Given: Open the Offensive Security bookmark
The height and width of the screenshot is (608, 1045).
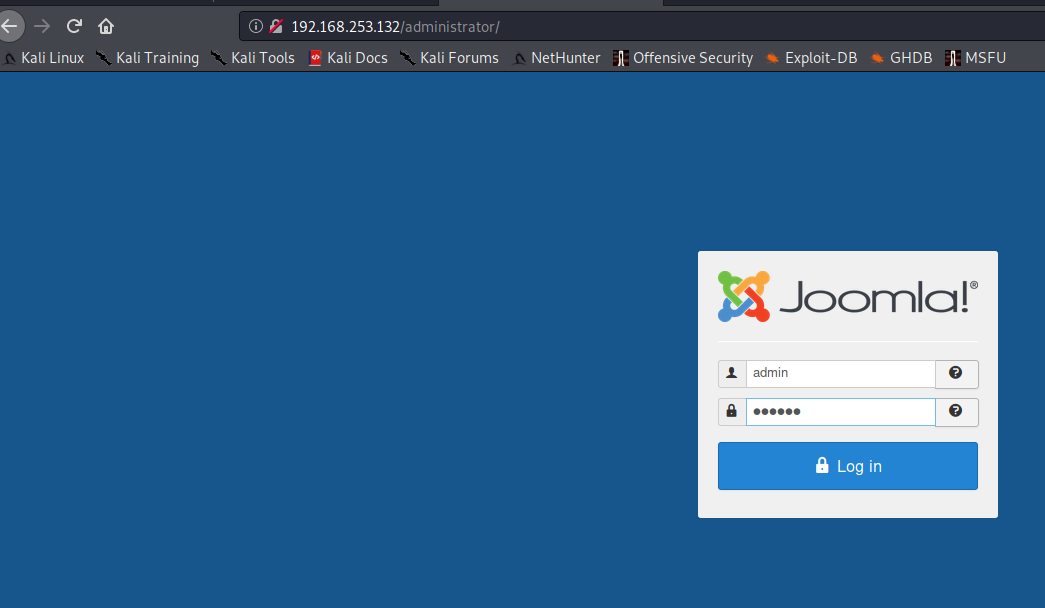Looking at the screenshot, I should click(x=683, y=58).
